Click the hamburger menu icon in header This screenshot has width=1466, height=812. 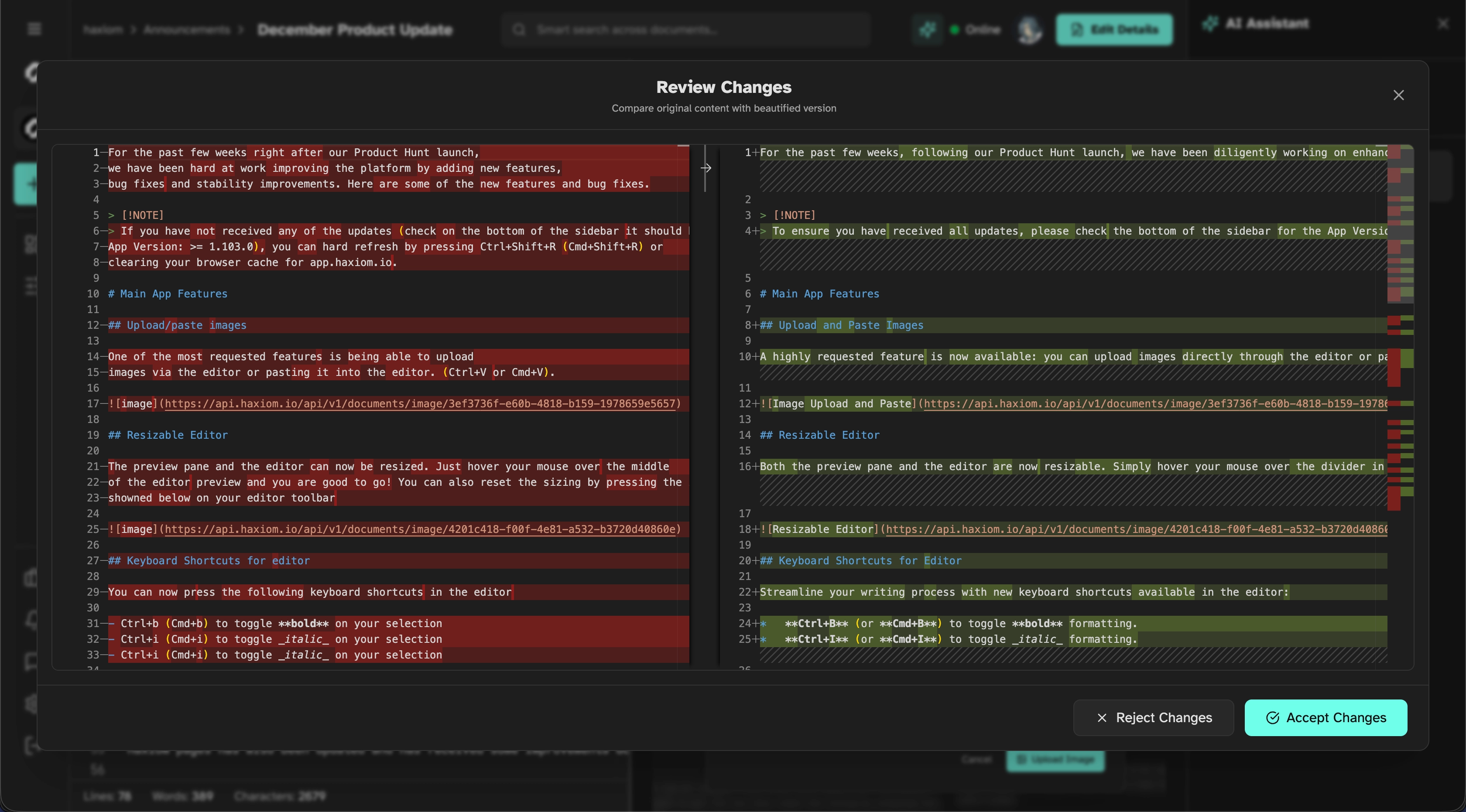pos(34,29)
